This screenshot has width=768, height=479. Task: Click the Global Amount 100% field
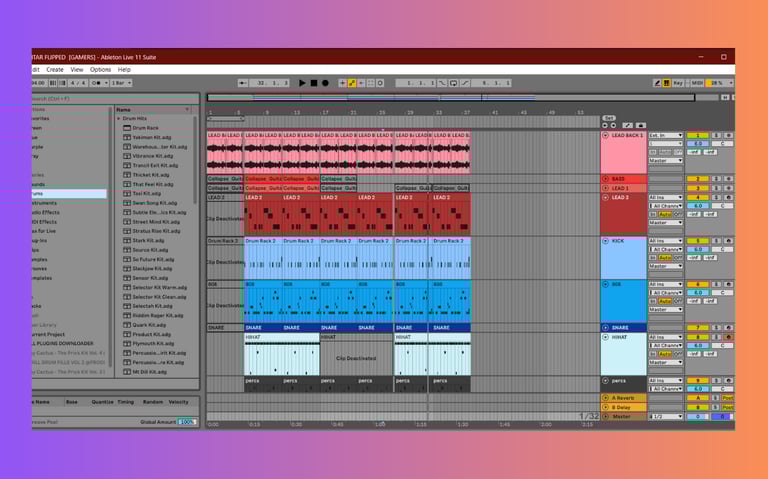(x=187, y=422)
